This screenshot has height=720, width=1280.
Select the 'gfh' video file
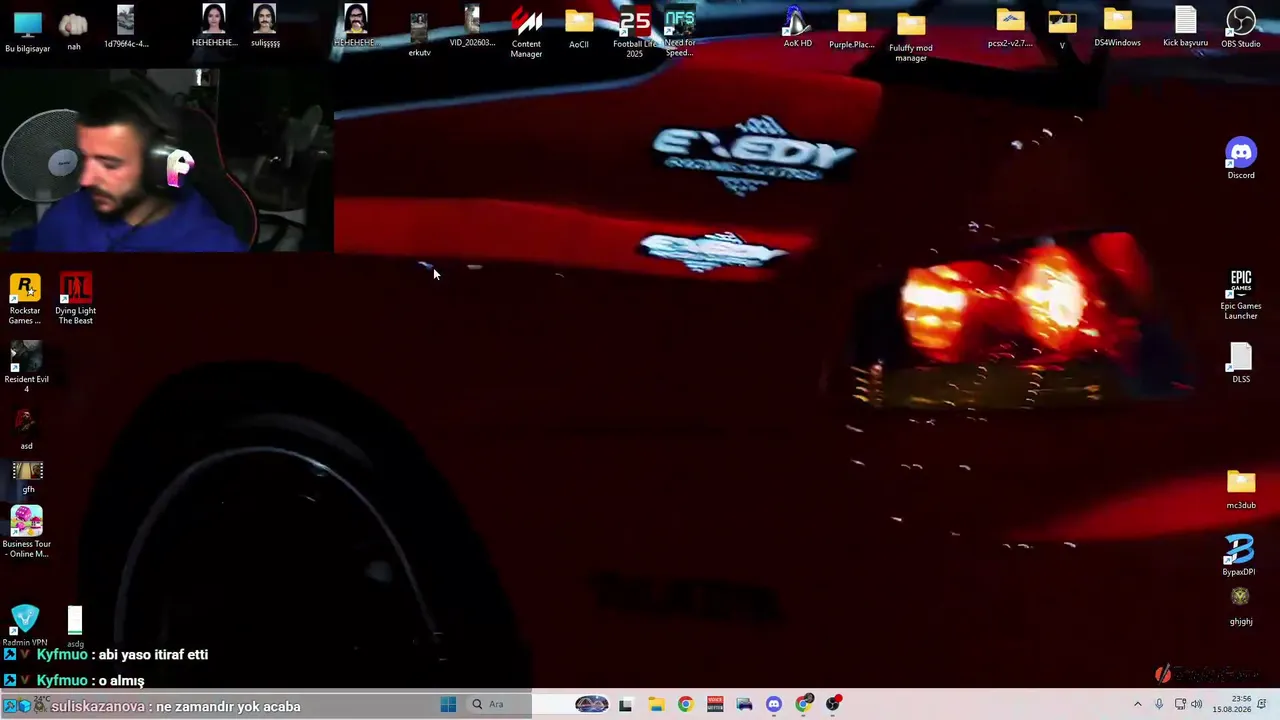(x=28, y=477)
